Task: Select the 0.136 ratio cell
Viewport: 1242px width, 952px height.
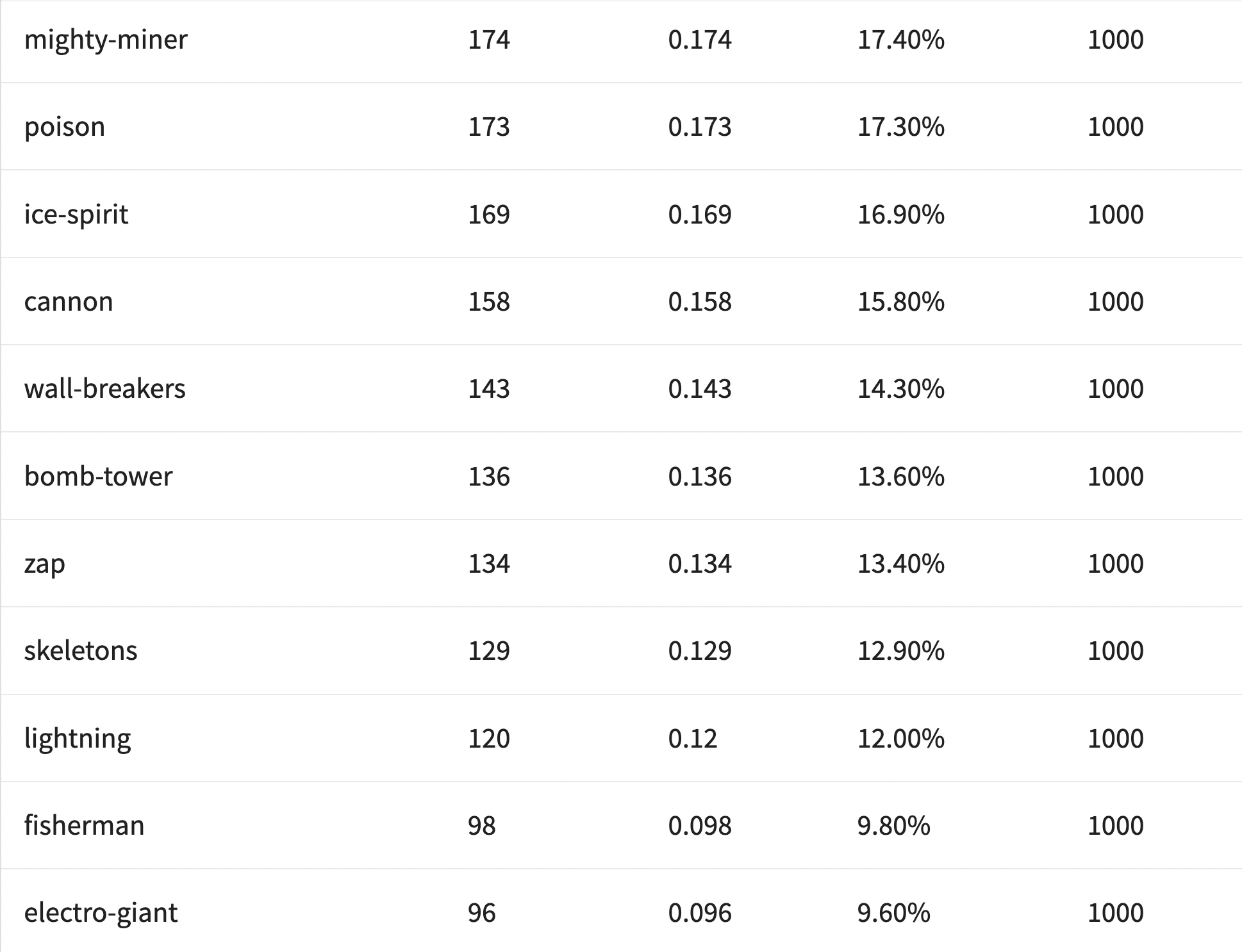Action: pyautogui.click(x=700, y=477)
